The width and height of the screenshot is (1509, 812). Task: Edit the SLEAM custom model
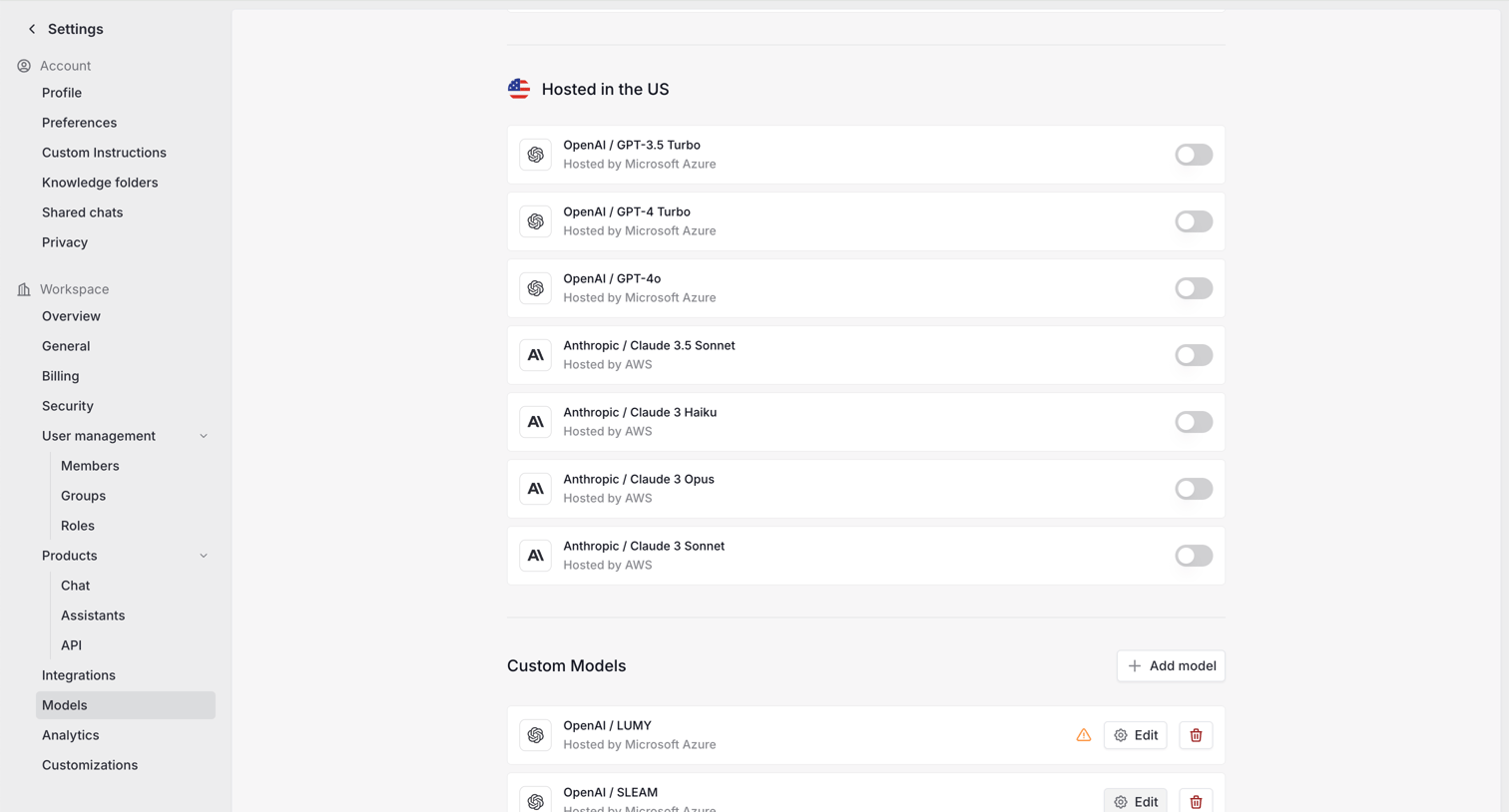pos(1136,801)
